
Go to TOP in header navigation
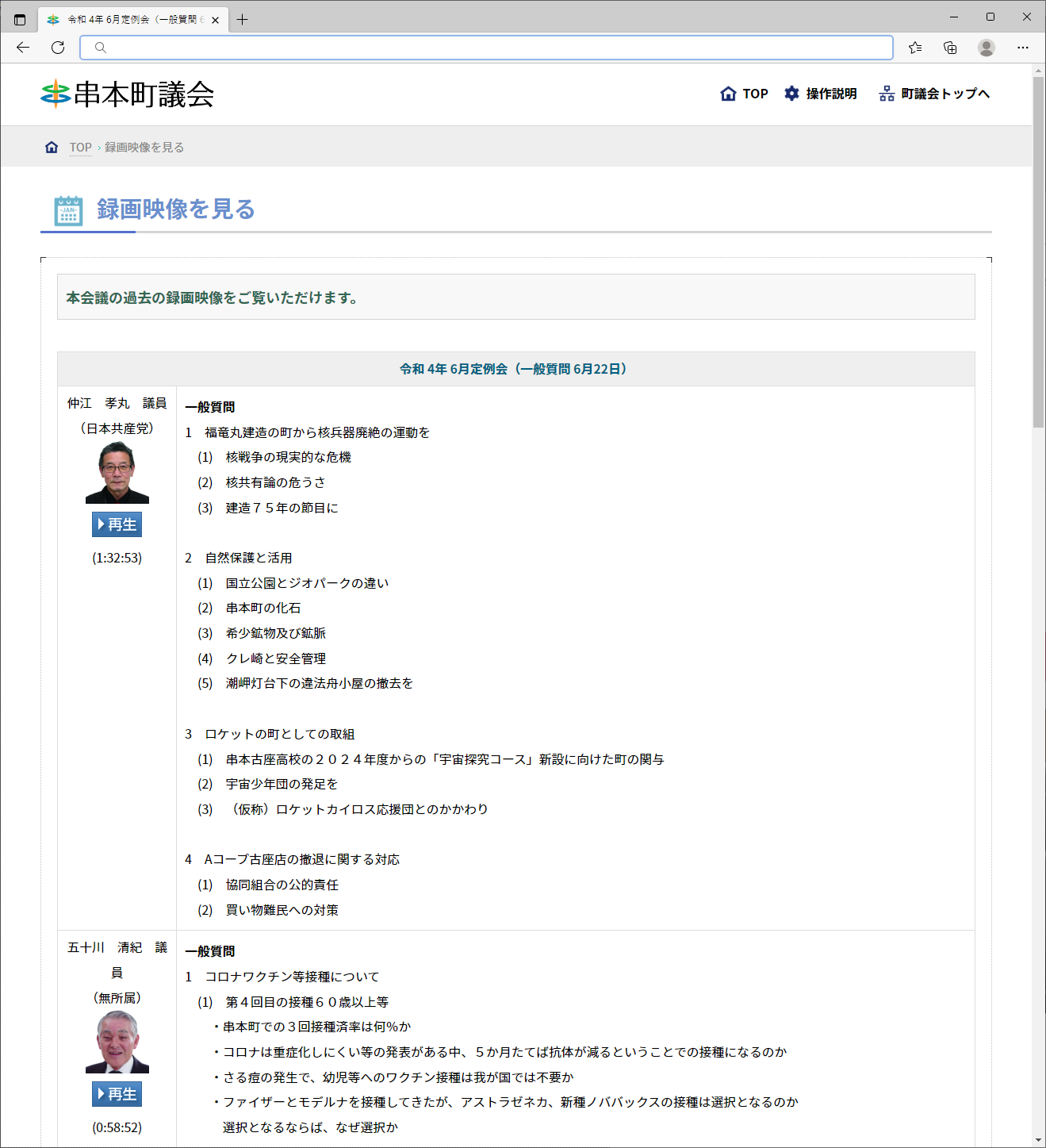[744, 94]
